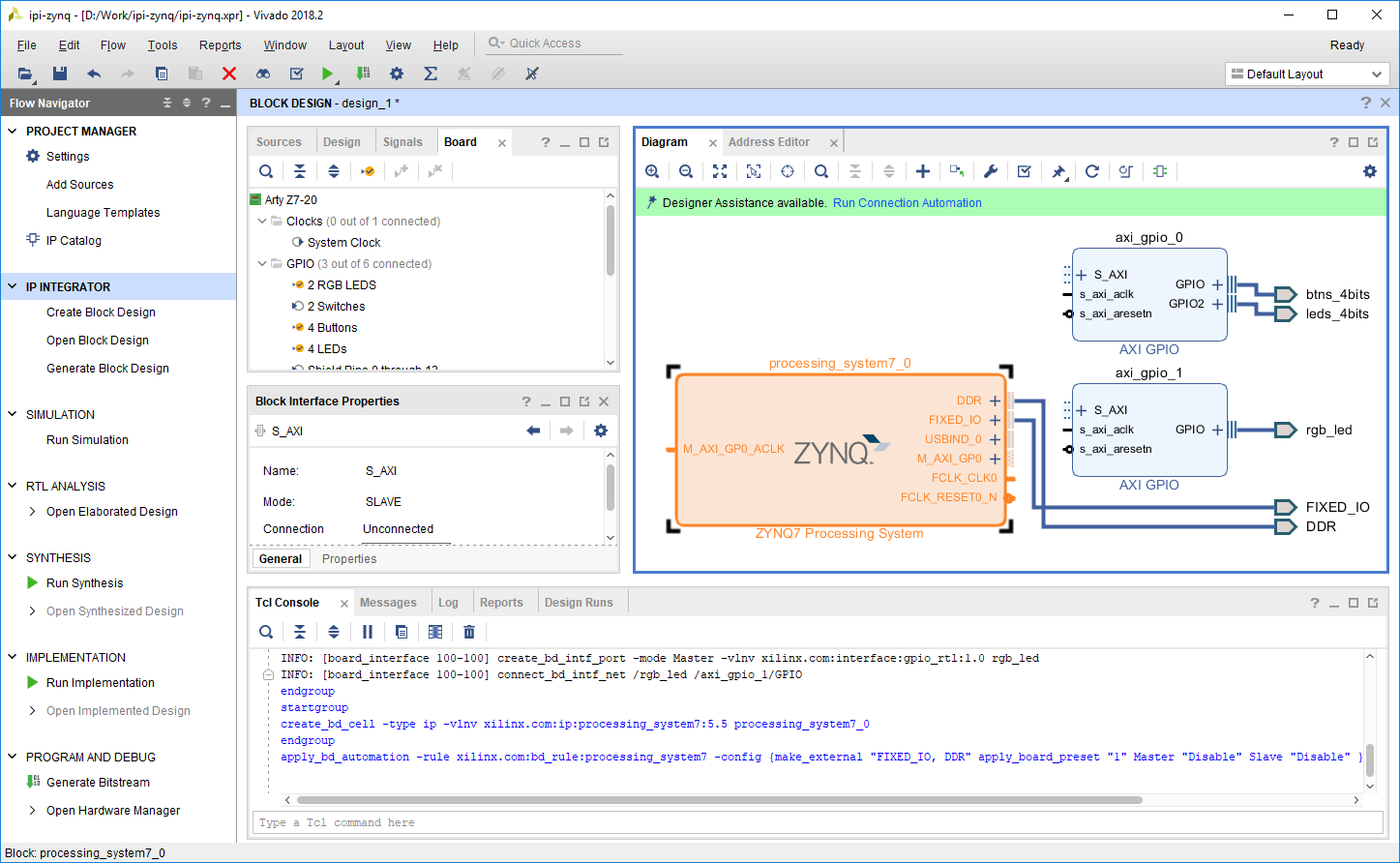Open the Default Layout dropdown
Screen dimensions: 1400x863
1307,74
